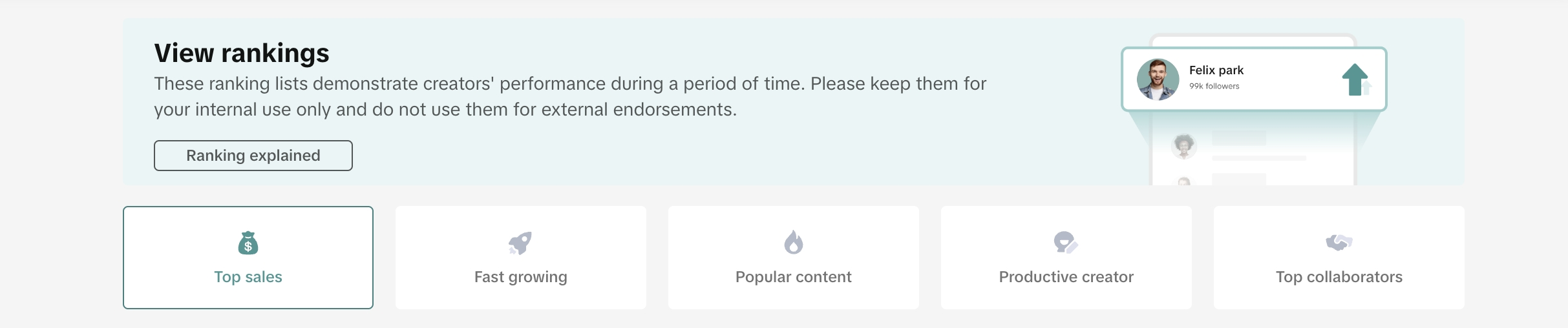Viewport: 1568px width, 328px height.
Task: Open the Popular content ranking tab
Action: [x=793, y=277]
